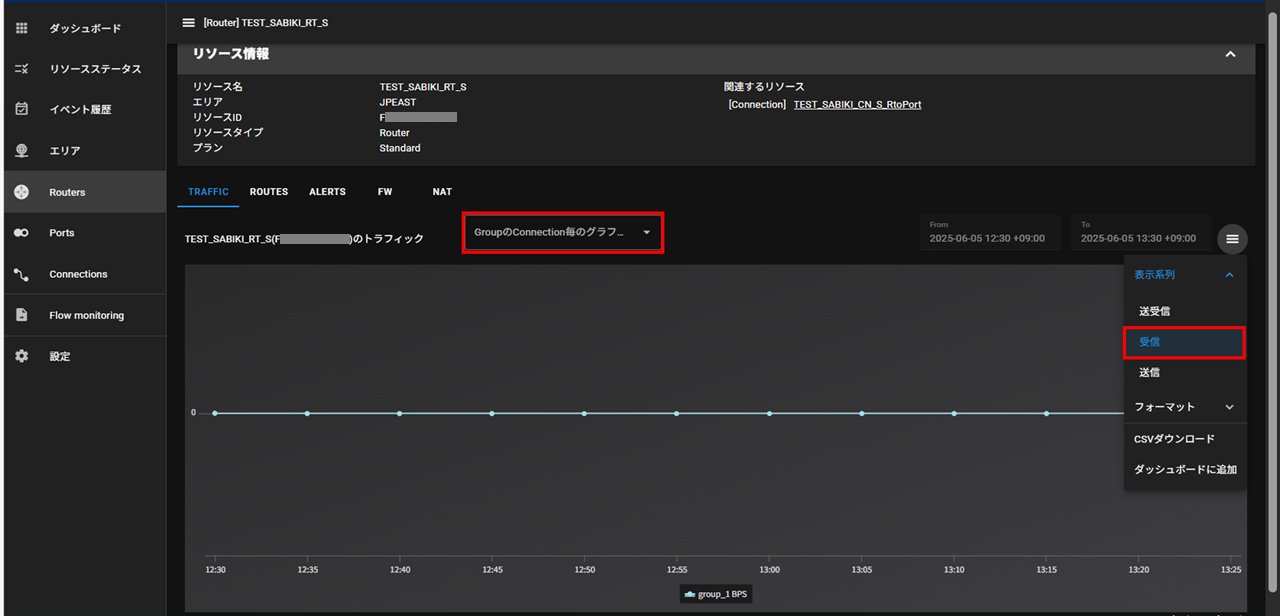Open the Group Connection graph dropdown
This screenshot has width=1280, height=616.
562,232
